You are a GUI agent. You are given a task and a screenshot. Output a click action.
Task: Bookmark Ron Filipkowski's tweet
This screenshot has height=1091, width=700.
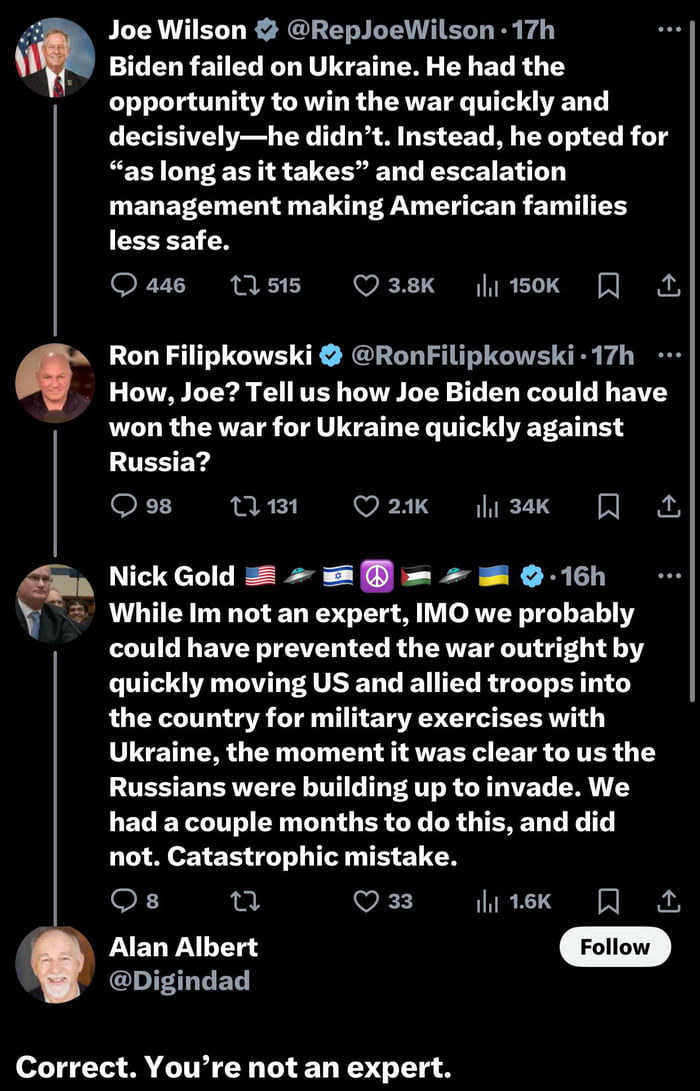pyautogui.click(x=607, y=506)
